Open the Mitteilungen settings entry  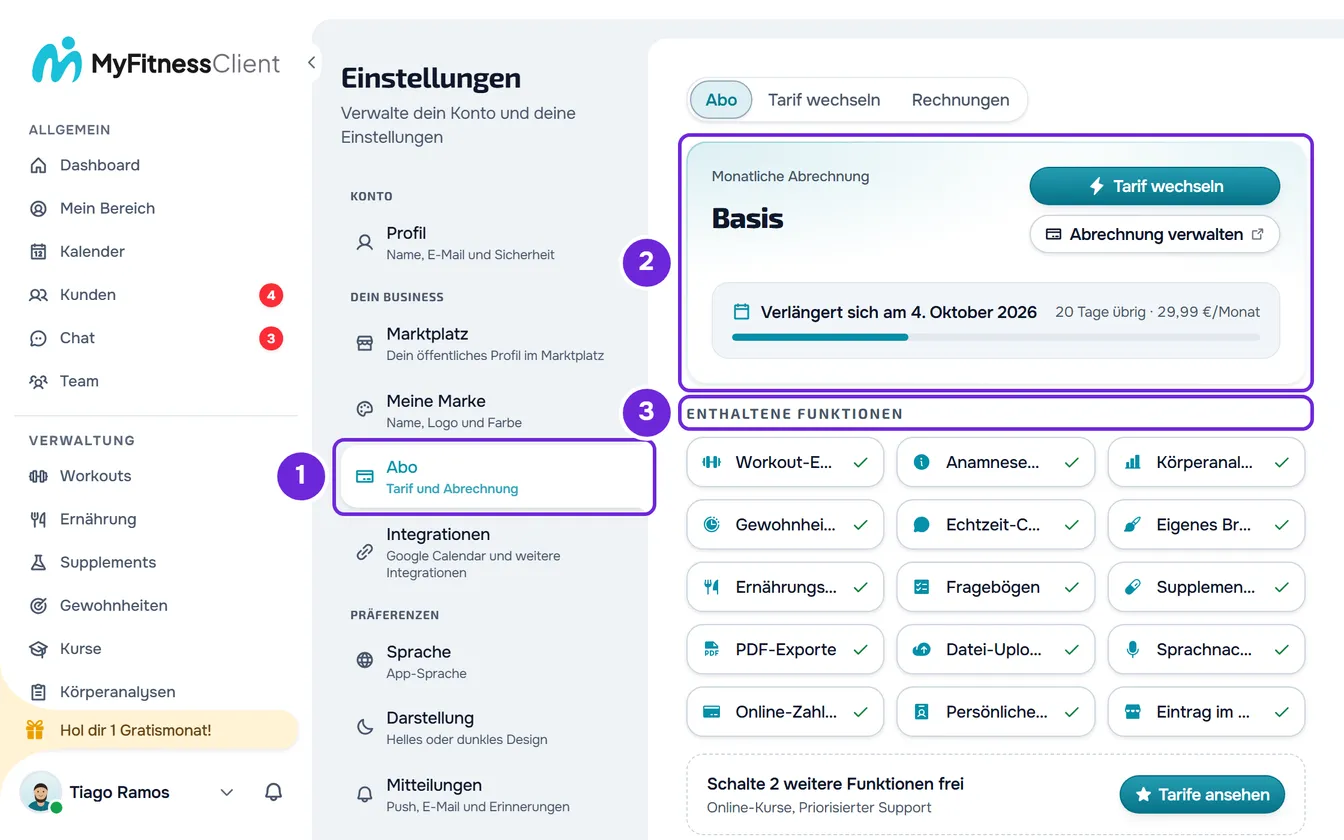click(x=494, y=795)
